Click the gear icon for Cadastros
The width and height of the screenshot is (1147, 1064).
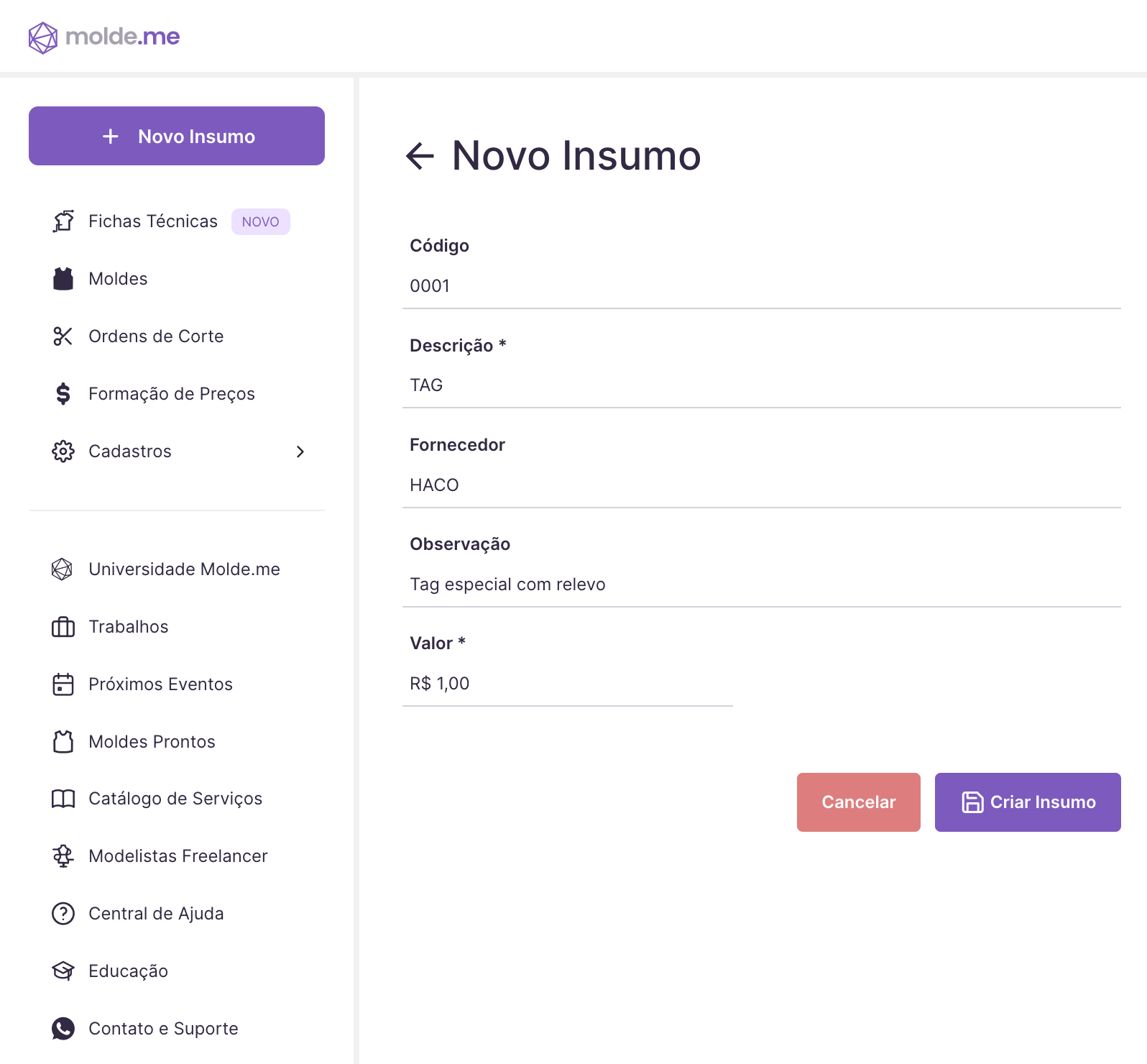coord(63,451)
